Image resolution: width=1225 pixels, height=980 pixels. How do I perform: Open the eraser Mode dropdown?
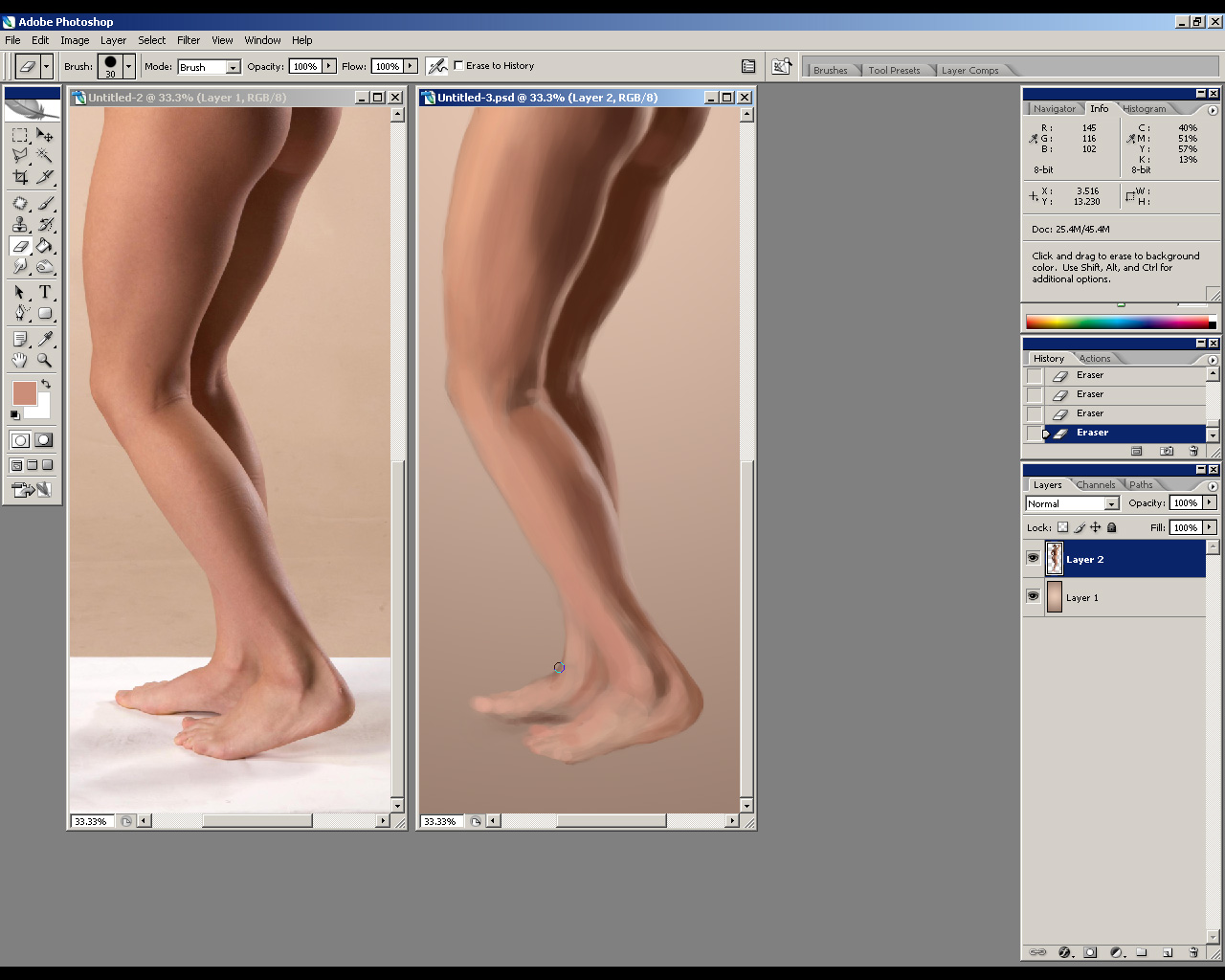click(x=233, y=67)
